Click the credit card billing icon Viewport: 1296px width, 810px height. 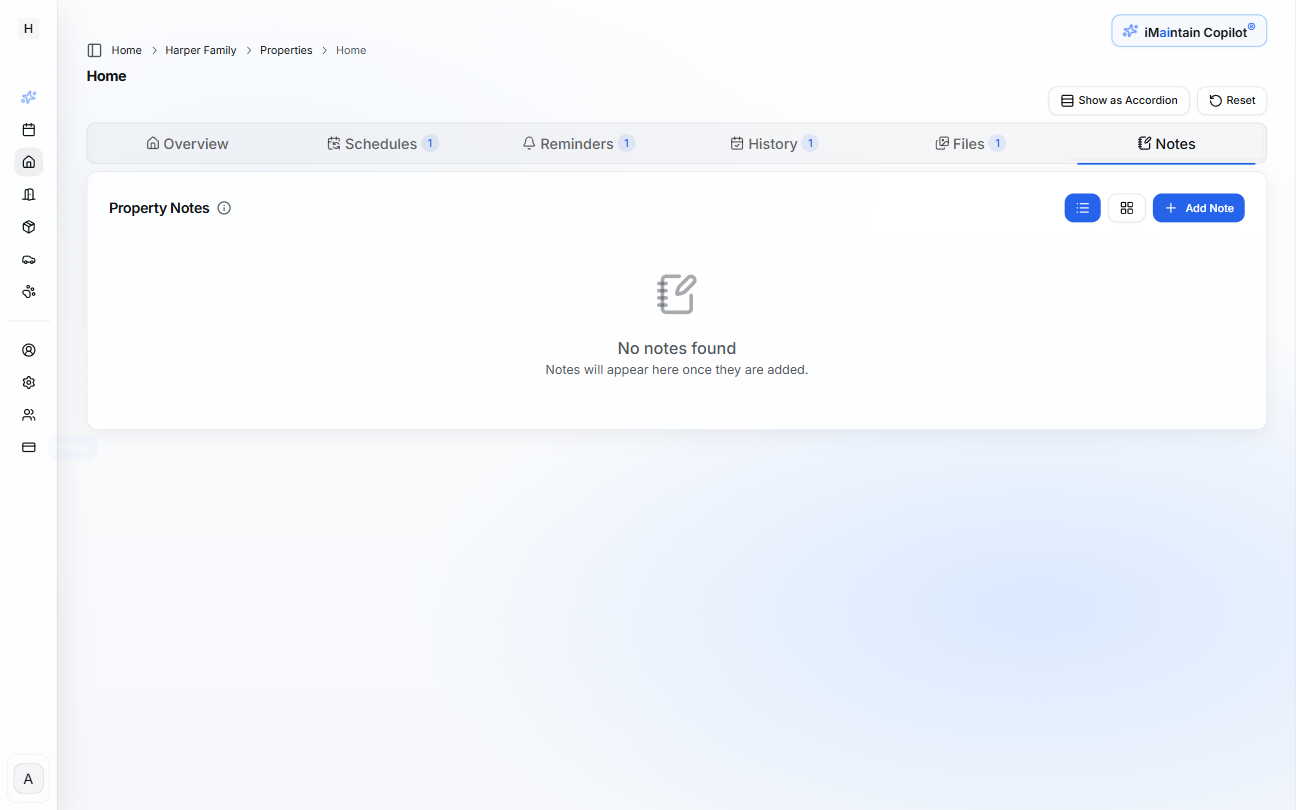pyautogui.click(x=28, y=446)
